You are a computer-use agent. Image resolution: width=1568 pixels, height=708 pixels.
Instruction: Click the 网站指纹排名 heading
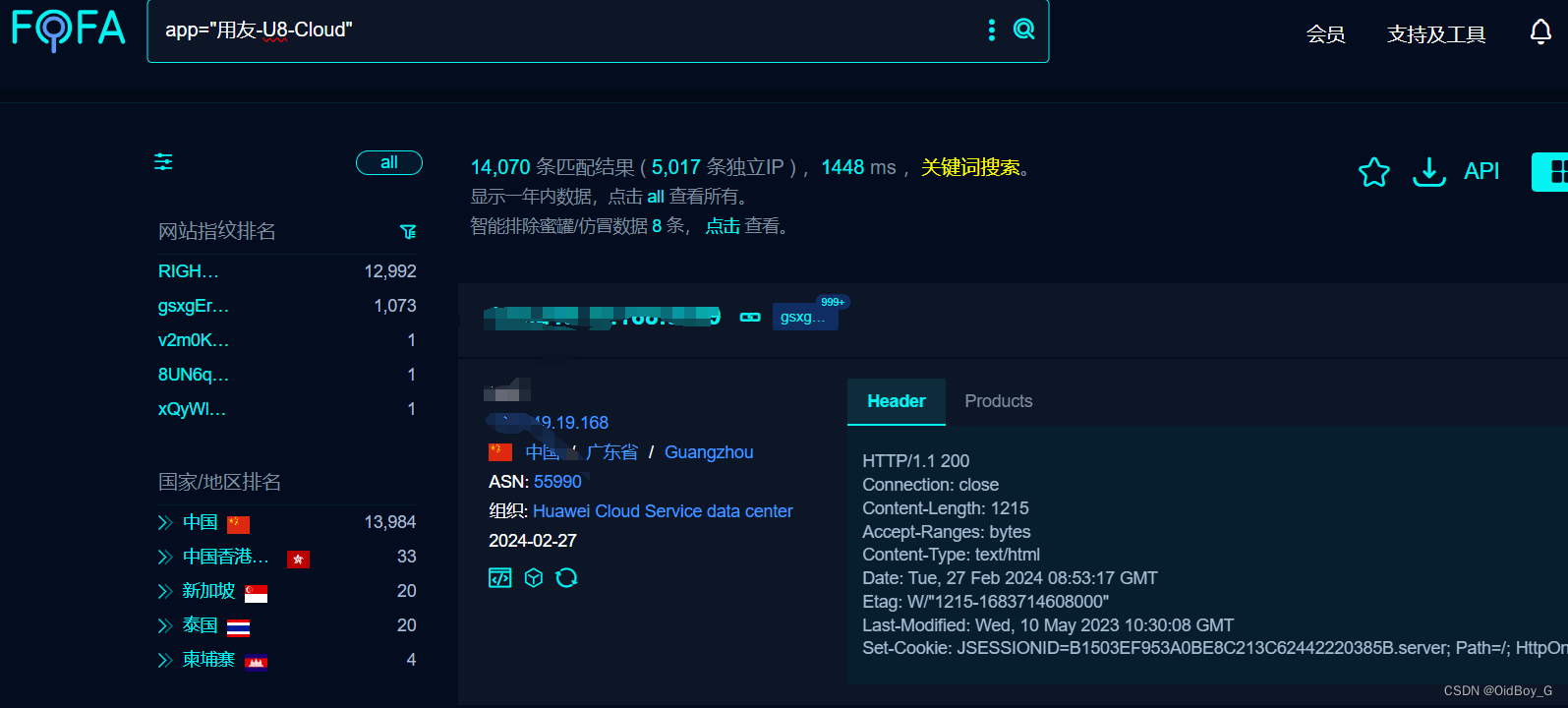coord(217,231)
